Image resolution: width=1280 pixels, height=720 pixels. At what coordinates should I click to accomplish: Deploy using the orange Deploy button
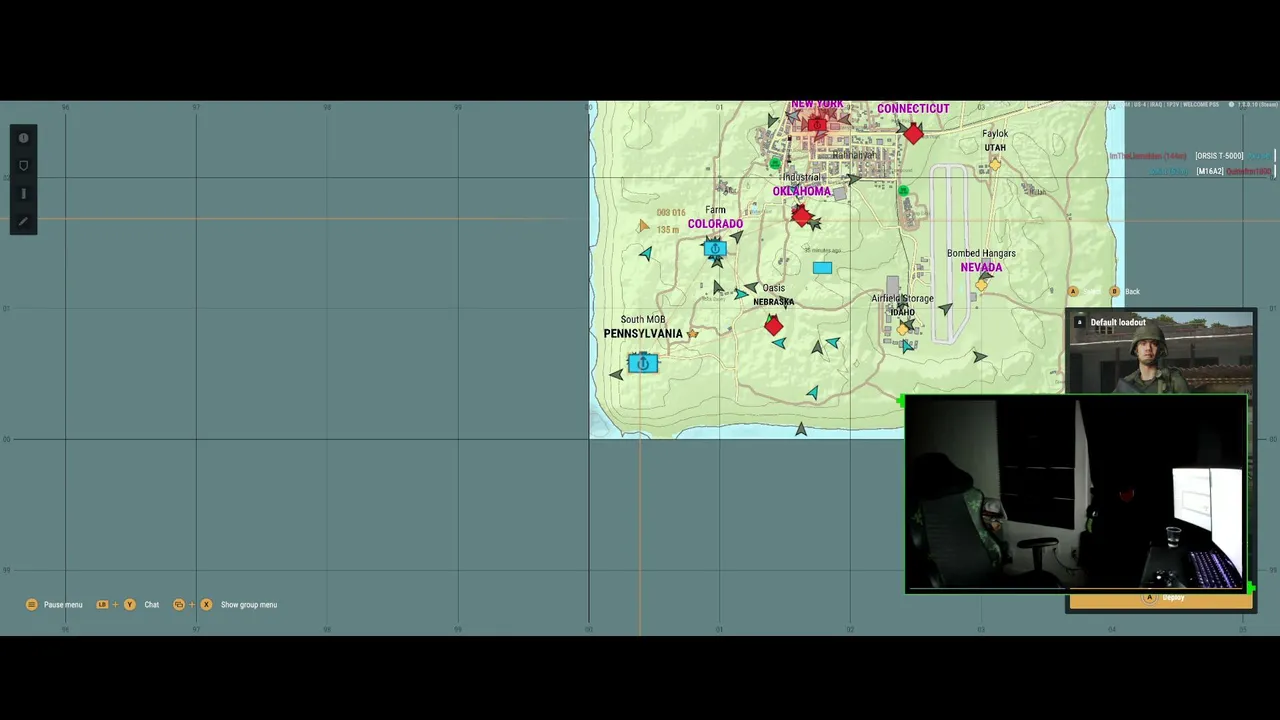[x=1160, y=599]
